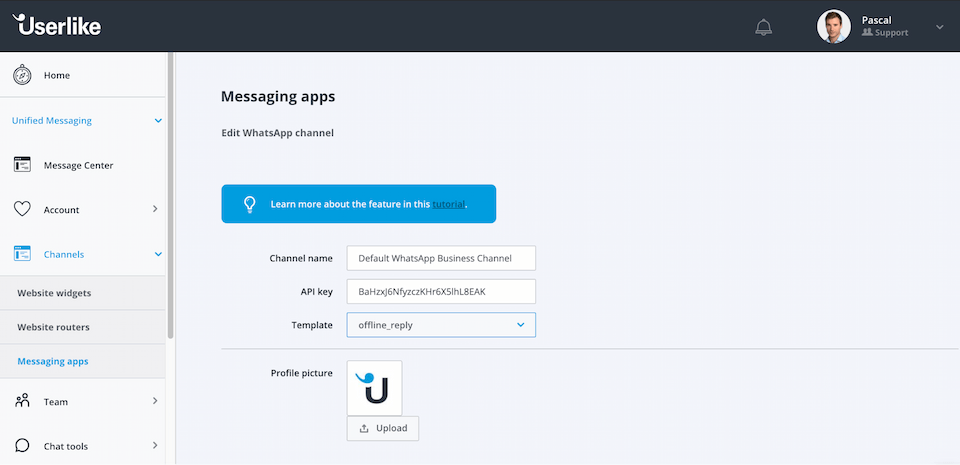Image resolution: width=960 pixels, height=465 pixels.
Task: Click the Home compass icon
Action: coord(22,75)
